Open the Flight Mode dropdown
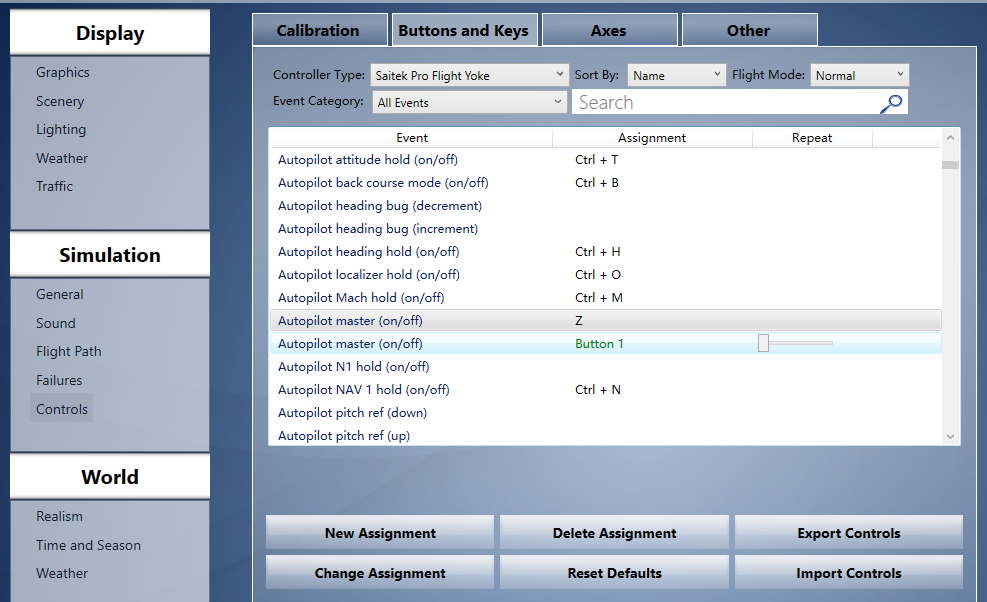Viewport: 987px width, 602px height. [859, 75]
